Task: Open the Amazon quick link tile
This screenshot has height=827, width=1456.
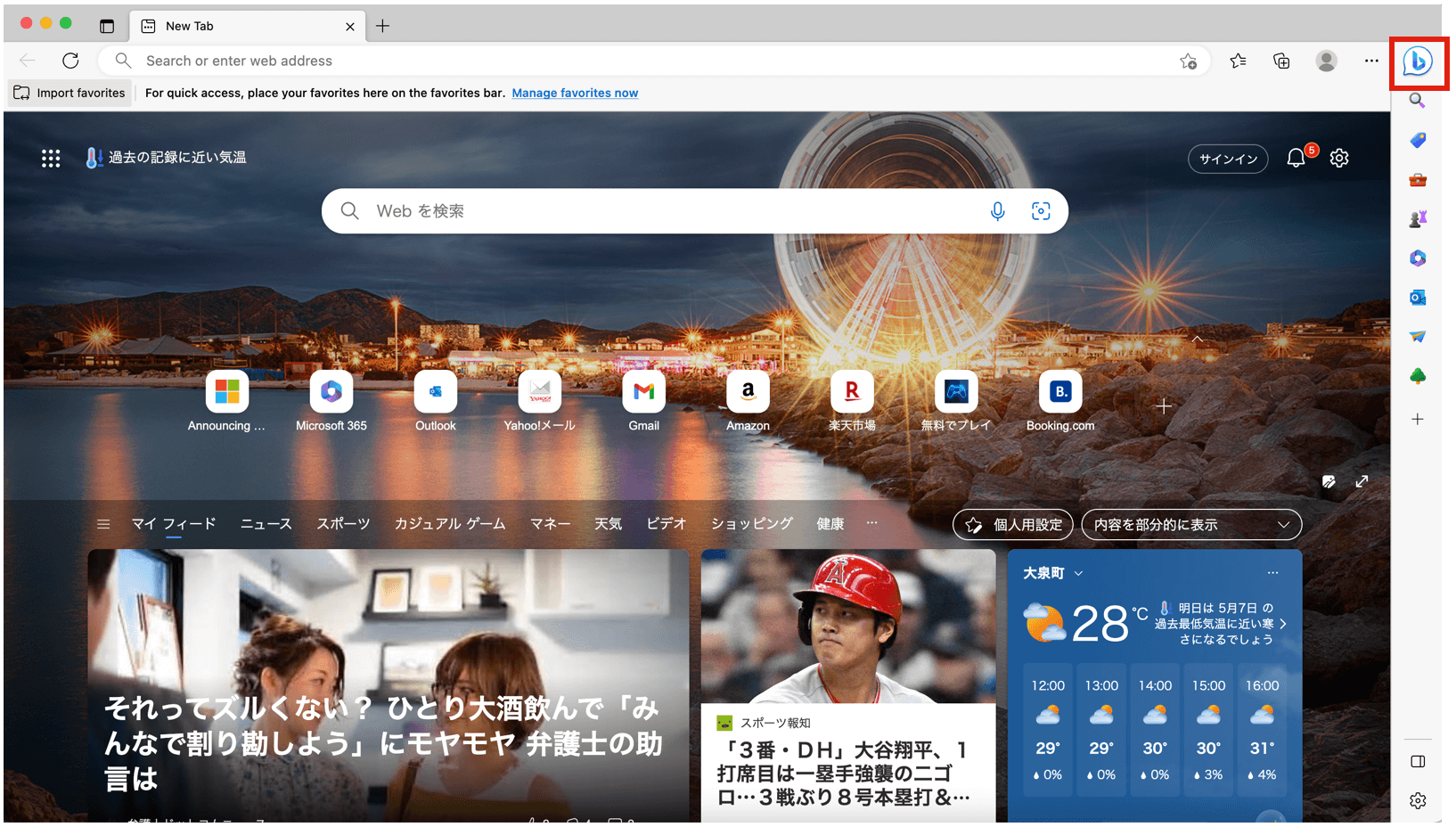Action: tap(748, 401)
